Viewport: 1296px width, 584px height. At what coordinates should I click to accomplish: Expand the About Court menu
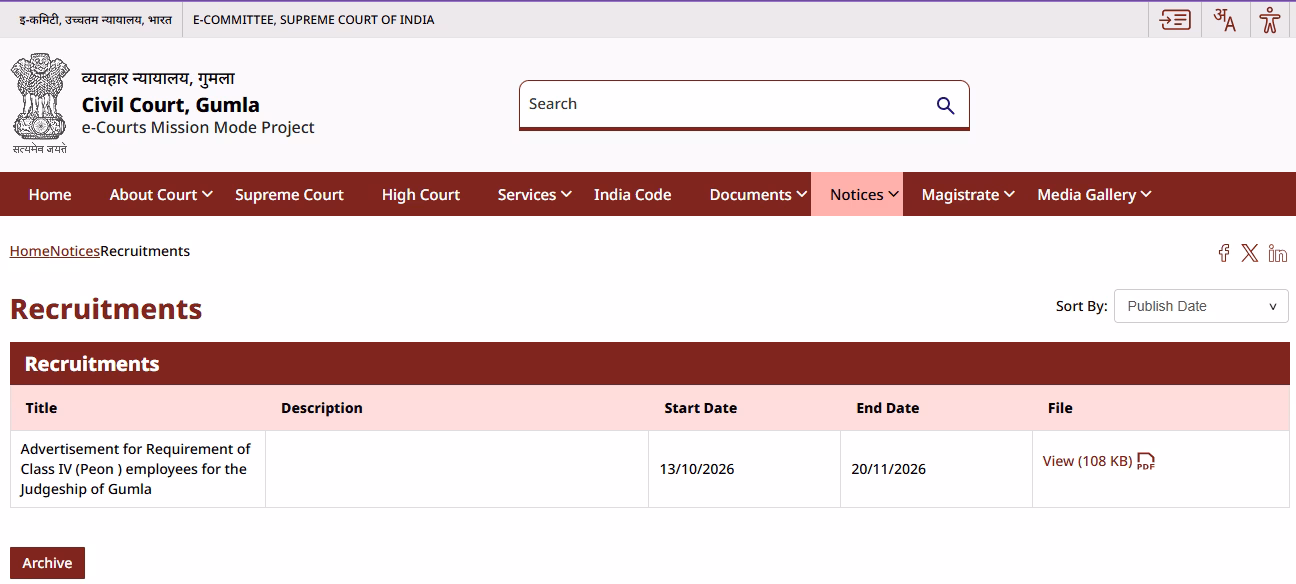tap(161, 194)
